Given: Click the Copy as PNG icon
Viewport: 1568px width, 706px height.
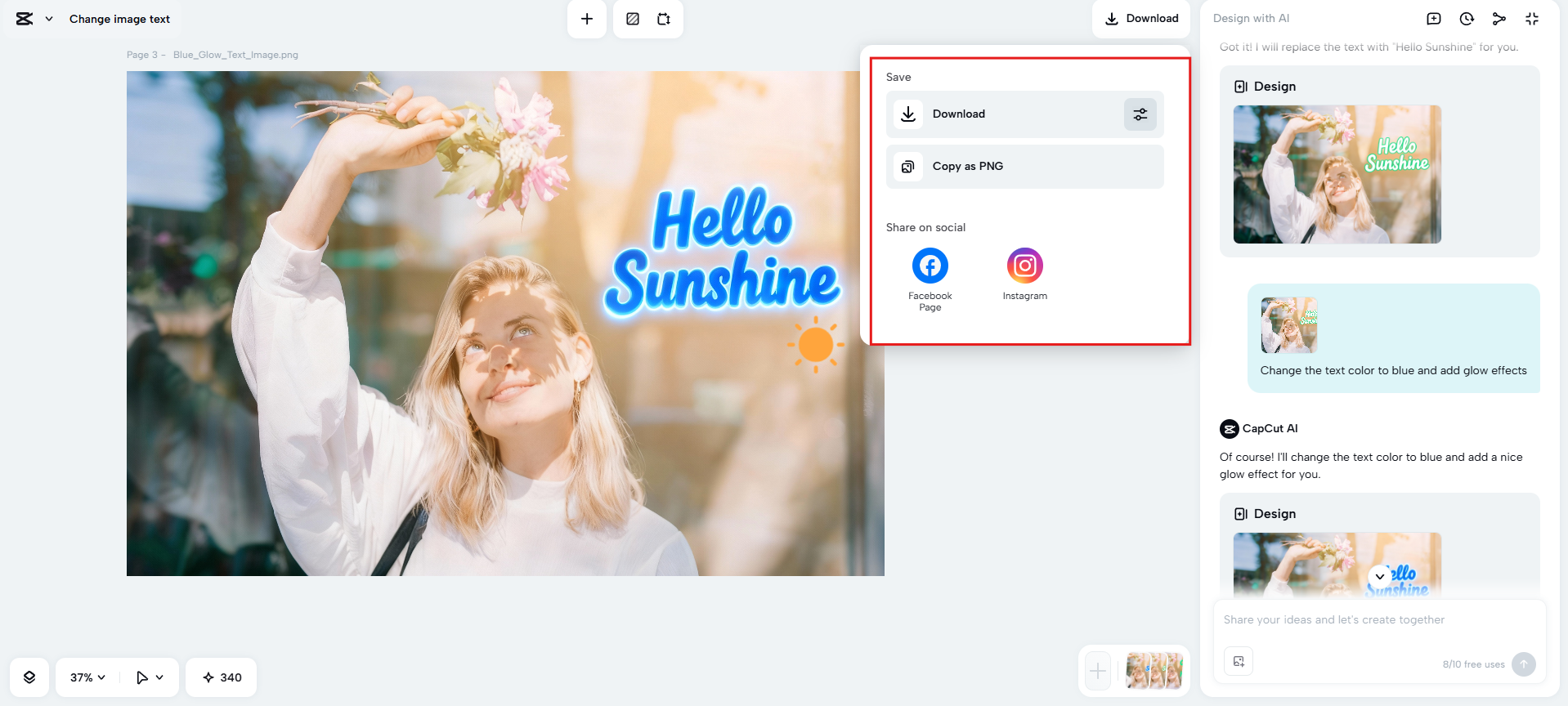Looking at the screenshot, I should point(907,167).
